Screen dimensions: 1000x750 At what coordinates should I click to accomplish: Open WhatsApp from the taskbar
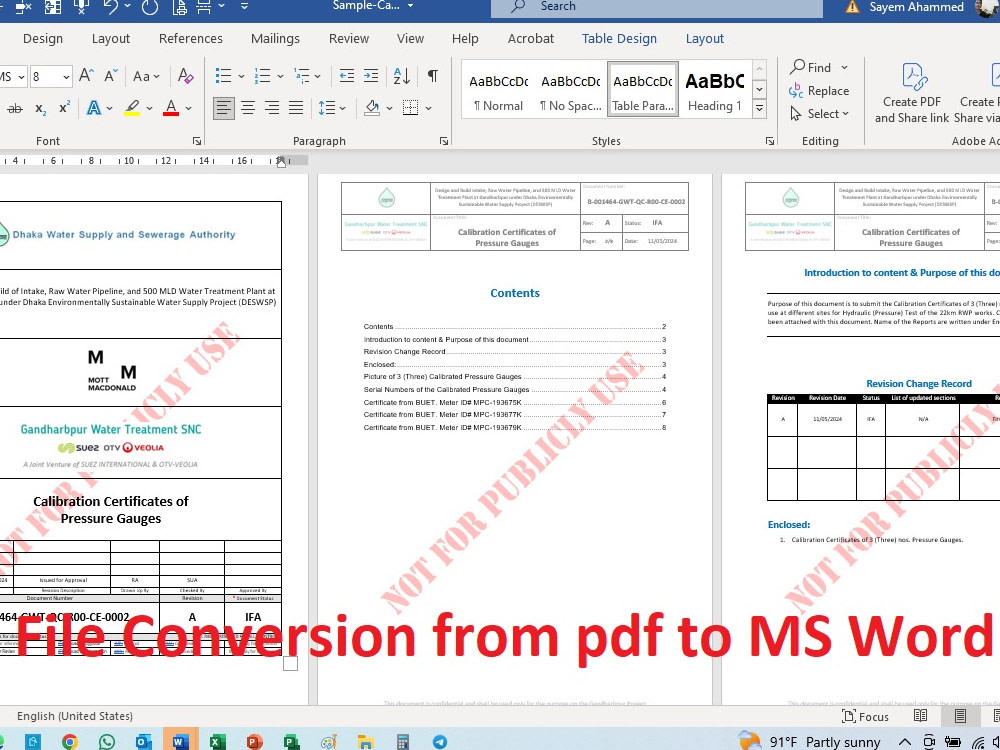click(x=107, y=742)
